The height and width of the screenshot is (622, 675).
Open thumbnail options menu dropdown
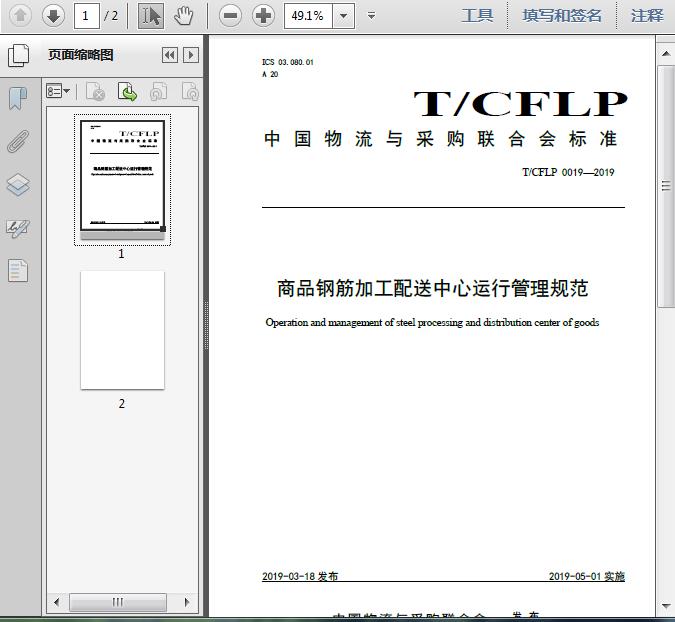click(x=58, y=91)
